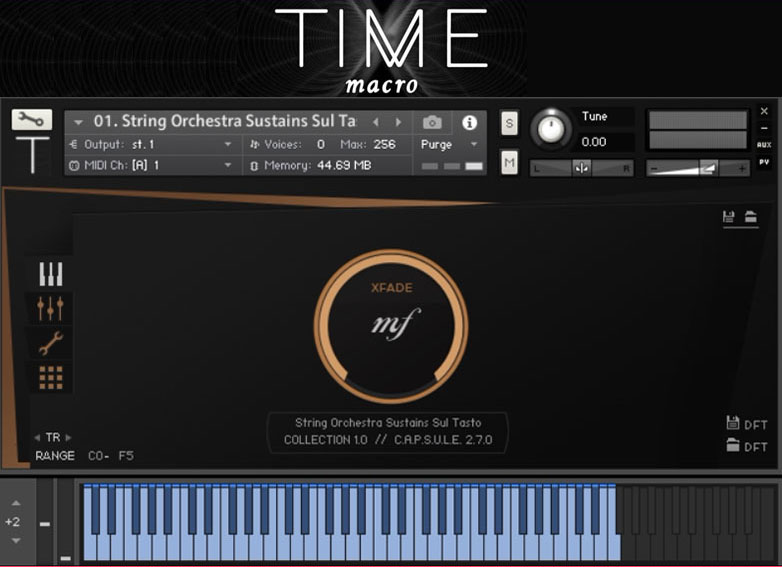This screenshot has width=782, height=567.
Task: Open the grid sequencer page icon
Action: coord(50,377)
